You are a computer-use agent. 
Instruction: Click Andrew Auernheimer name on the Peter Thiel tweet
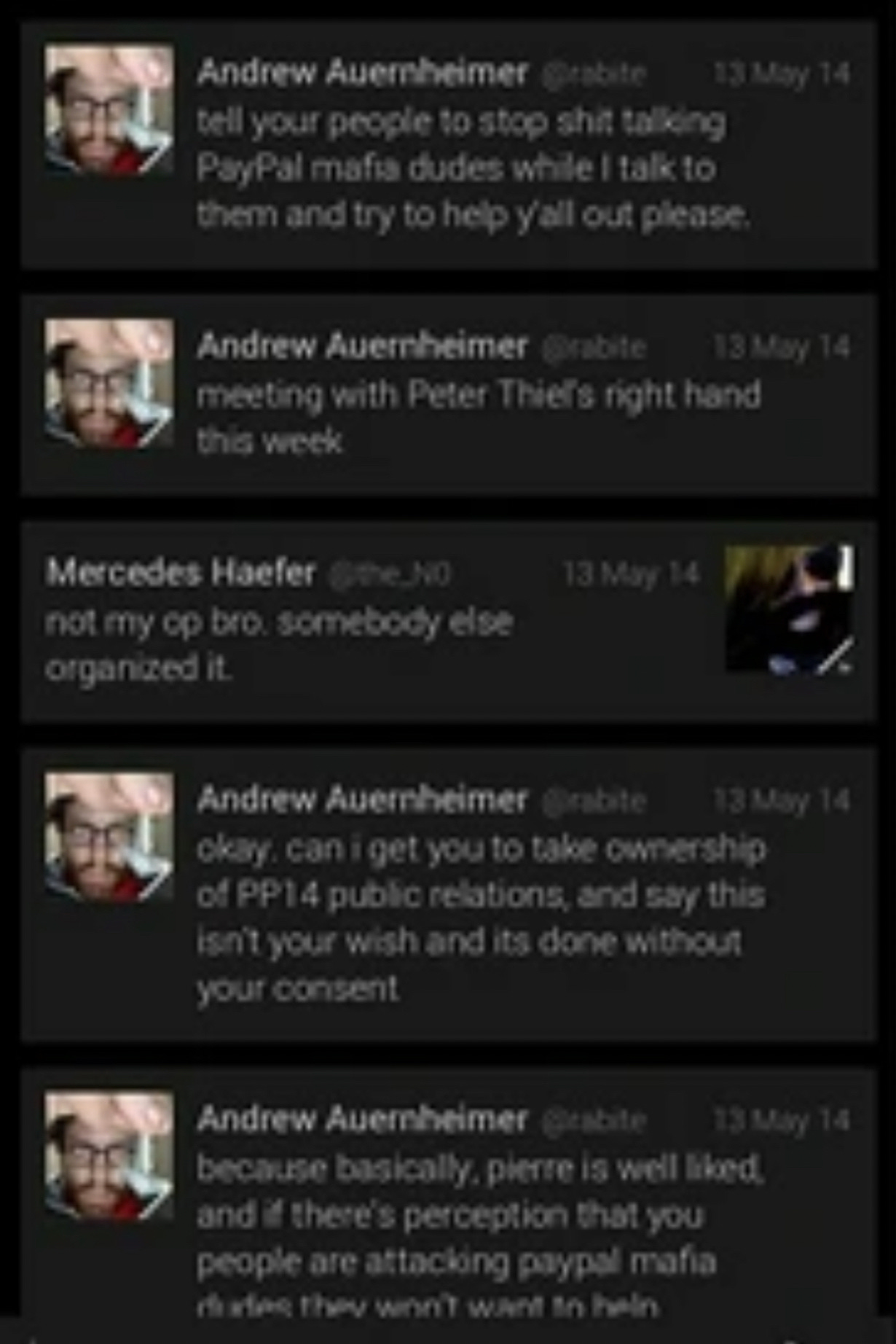coord(362,346)
